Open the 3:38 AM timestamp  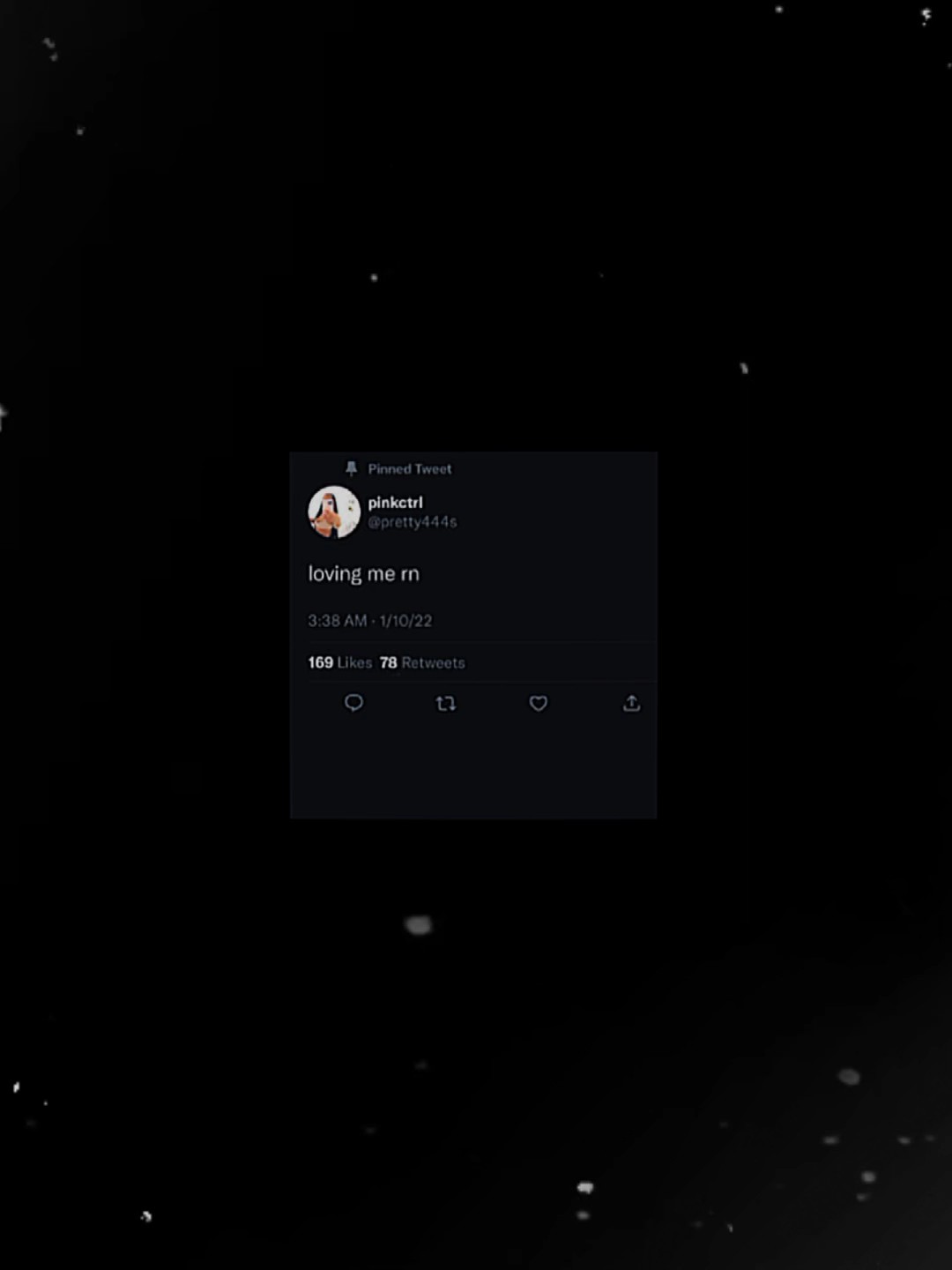[x=337, y=621]
